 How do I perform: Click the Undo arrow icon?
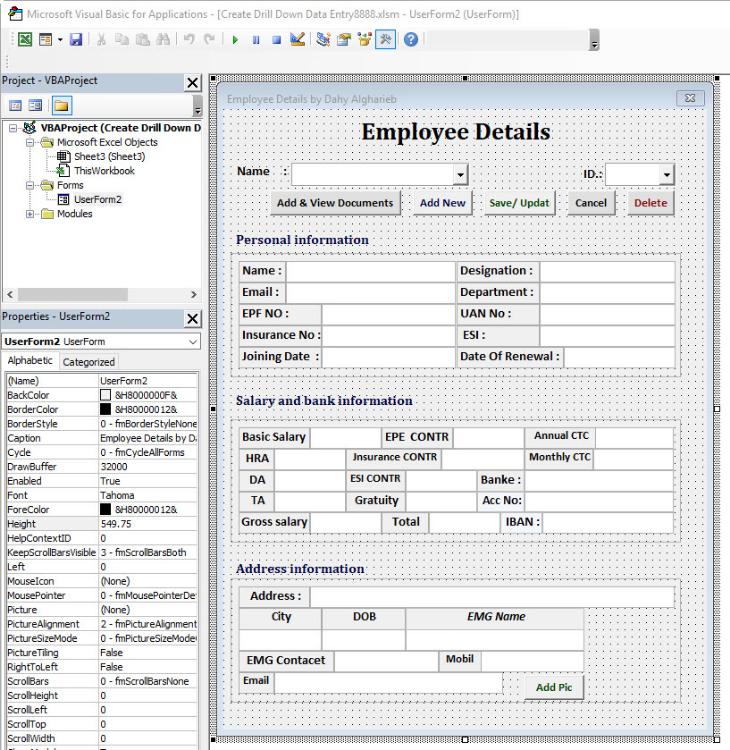[189, 39]
